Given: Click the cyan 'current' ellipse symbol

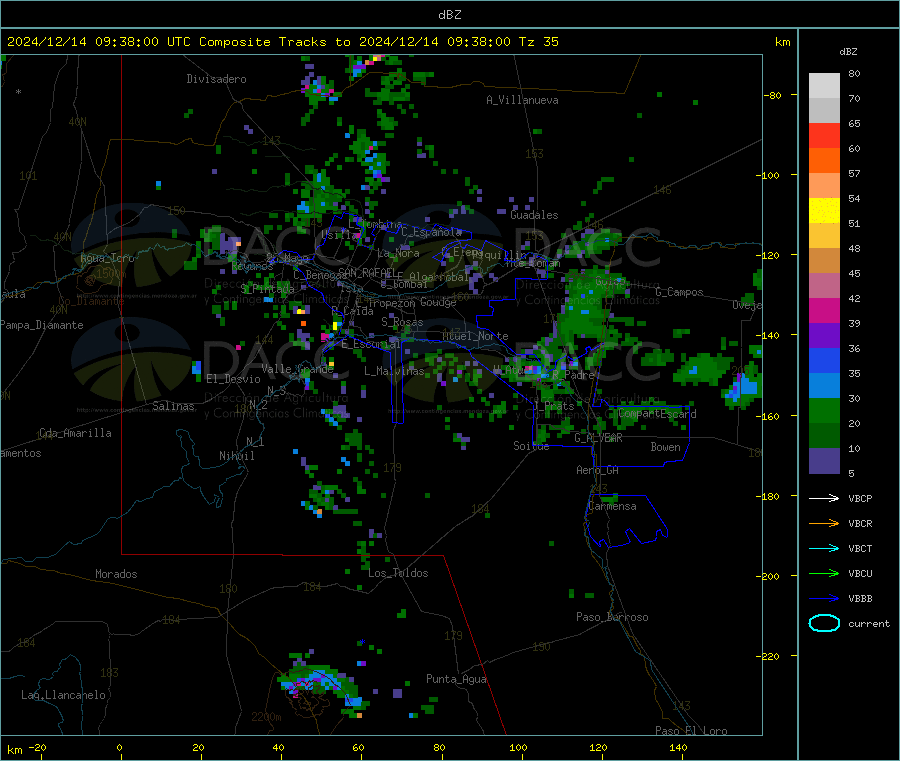Looking at the screenshot, I should tap(824, 623).
